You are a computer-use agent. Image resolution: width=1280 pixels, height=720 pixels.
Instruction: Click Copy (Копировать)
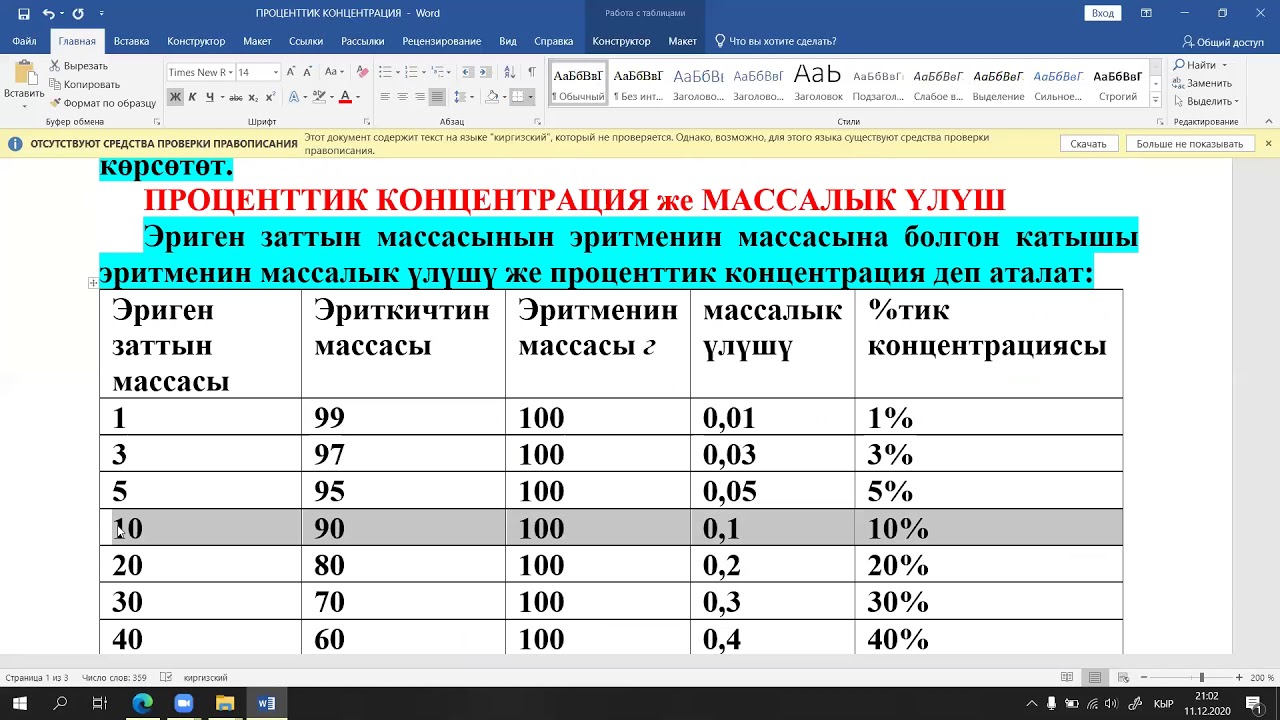coord(85,84)
